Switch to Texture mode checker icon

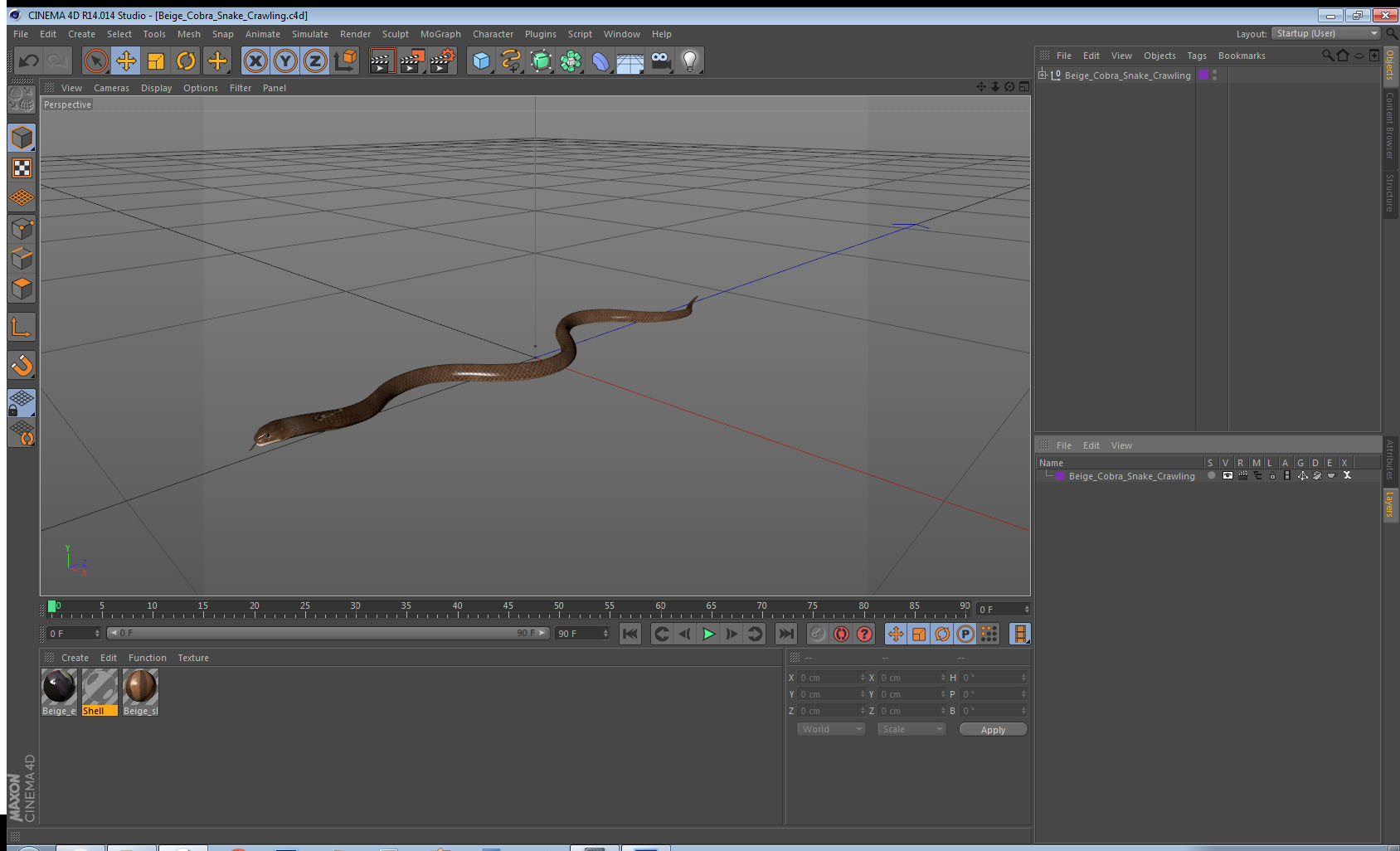[x=22, y=168]
